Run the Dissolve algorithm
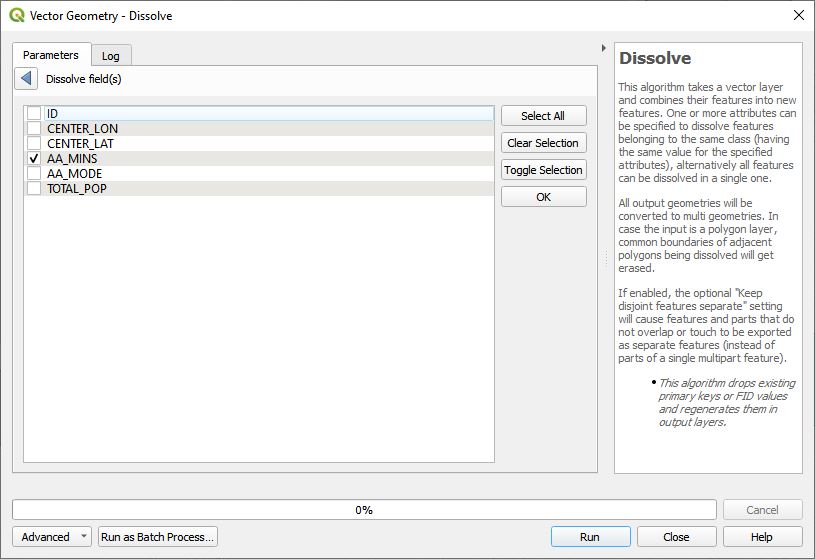This screenshot has height=559, width=815. click(590, 537)
